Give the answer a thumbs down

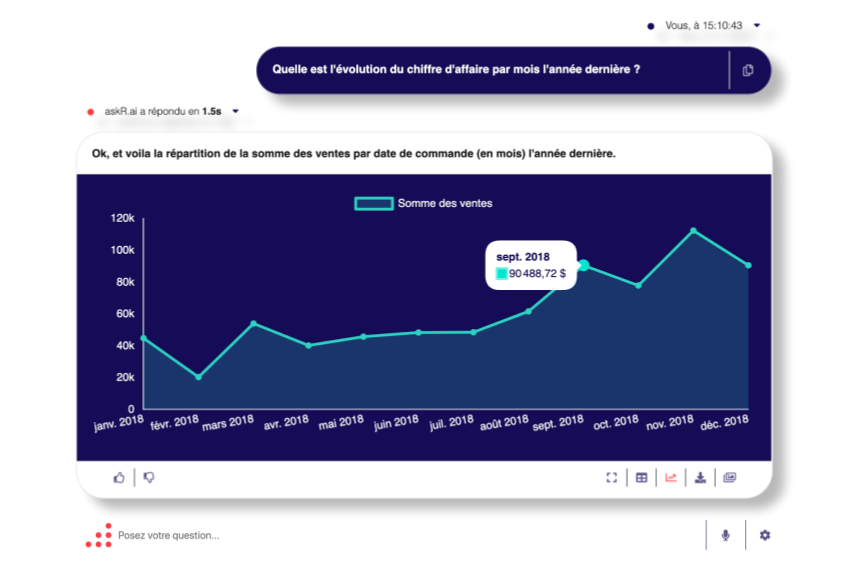149,478
